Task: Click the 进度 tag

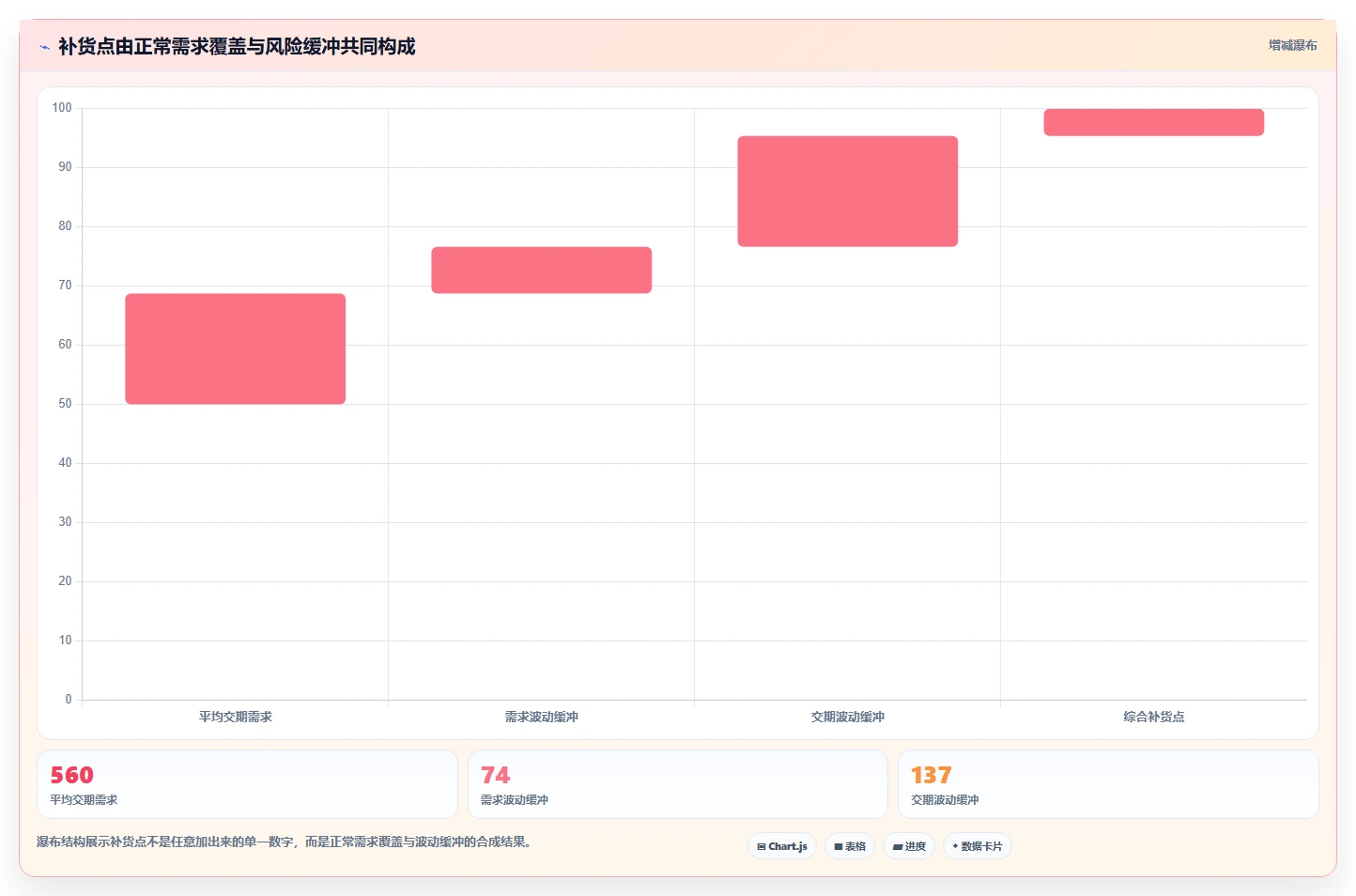Action: 909,846
